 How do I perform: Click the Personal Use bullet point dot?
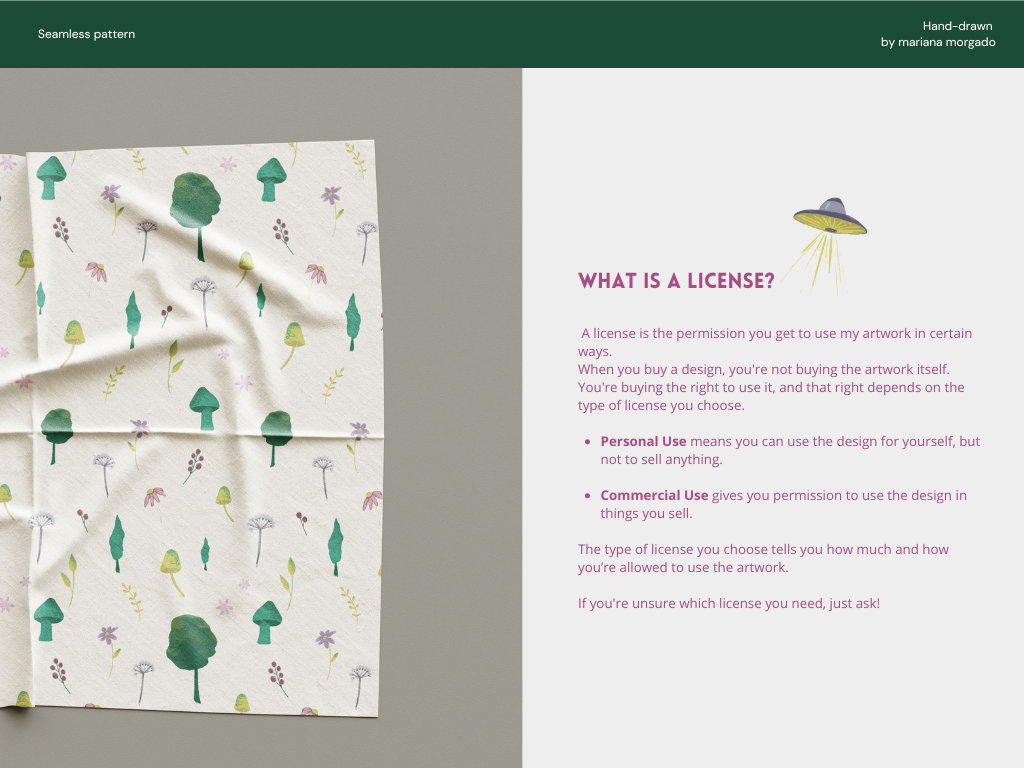pos(587,442)
